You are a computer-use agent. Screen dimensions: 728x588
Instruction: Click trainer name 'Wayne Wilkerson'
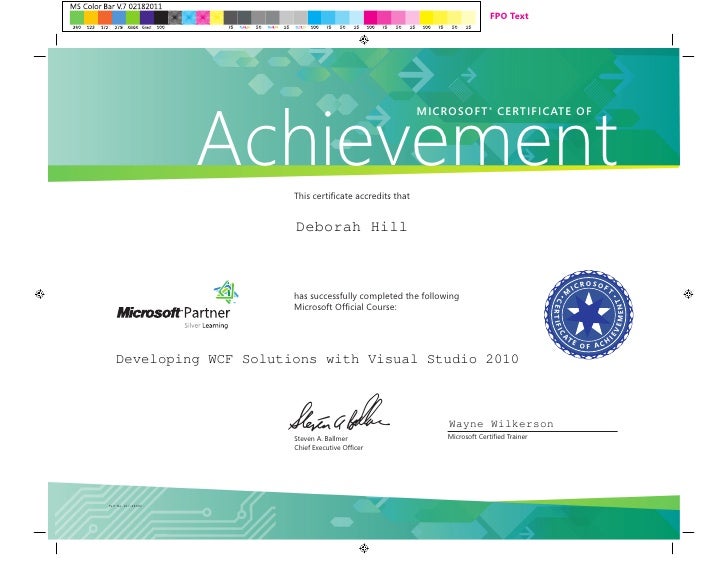(x=501, y=424)
